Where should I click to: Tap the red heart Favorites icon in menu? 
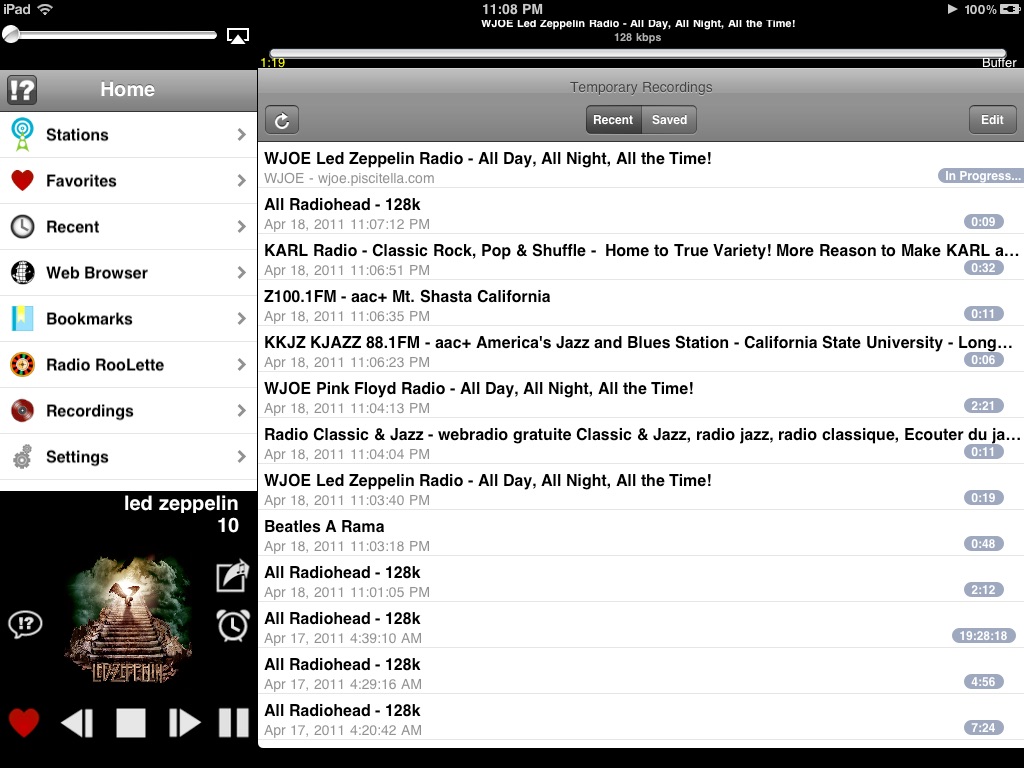(22, 180)
